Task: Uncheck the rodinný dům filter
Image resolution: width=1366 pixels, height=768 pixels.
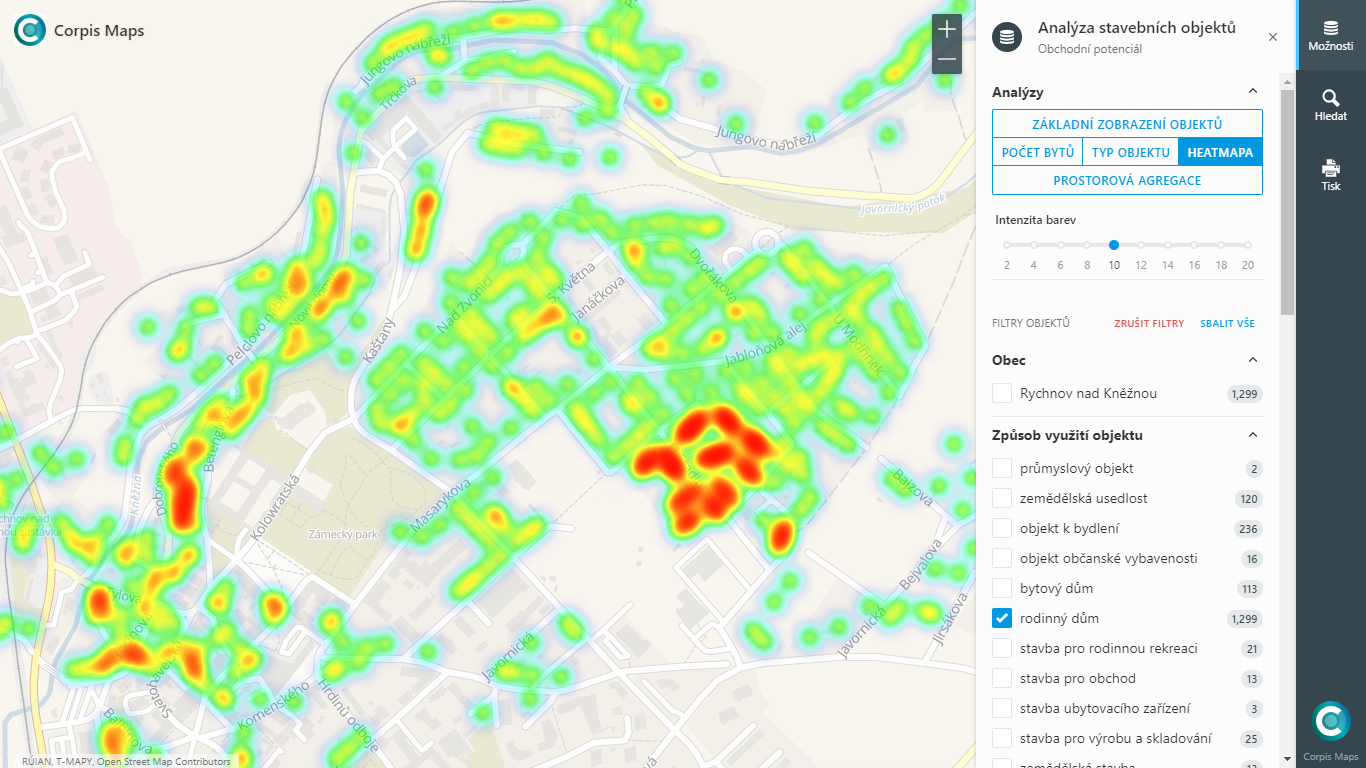Action: pyautogui.click(x=1002, y=618)
